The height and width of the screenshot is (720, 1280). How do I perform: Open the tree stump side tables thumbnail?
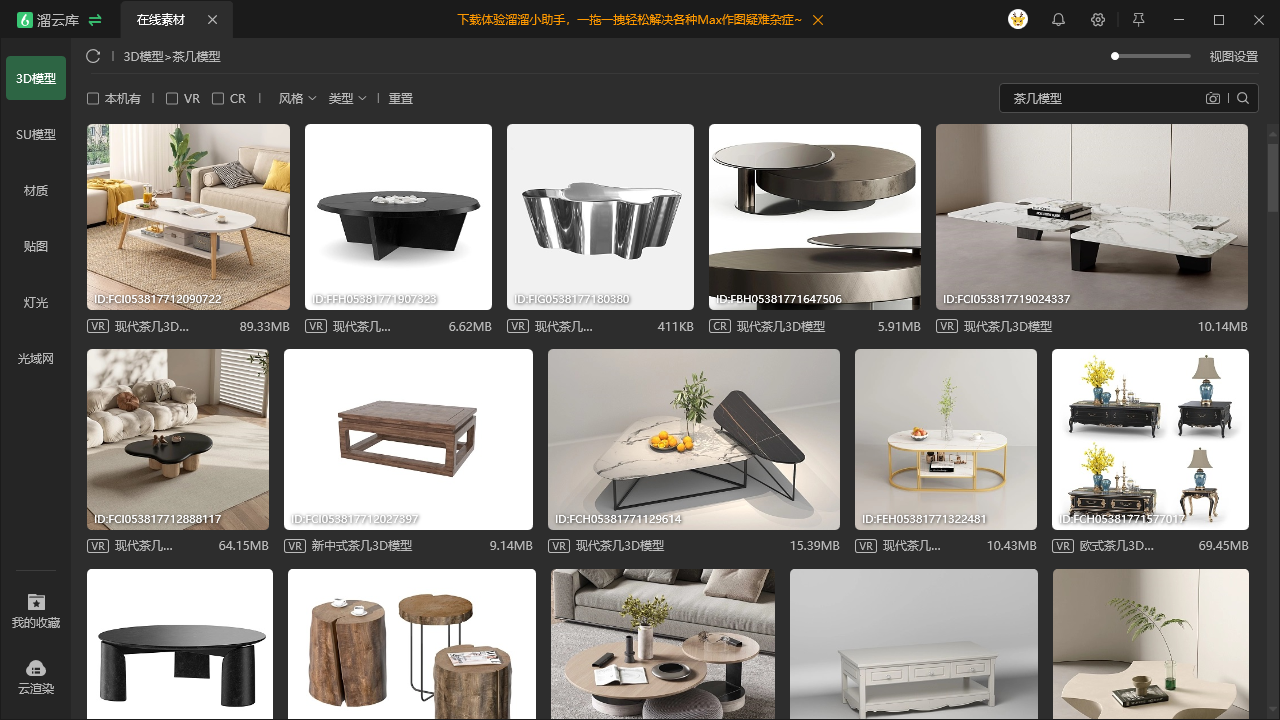point(412,644)
